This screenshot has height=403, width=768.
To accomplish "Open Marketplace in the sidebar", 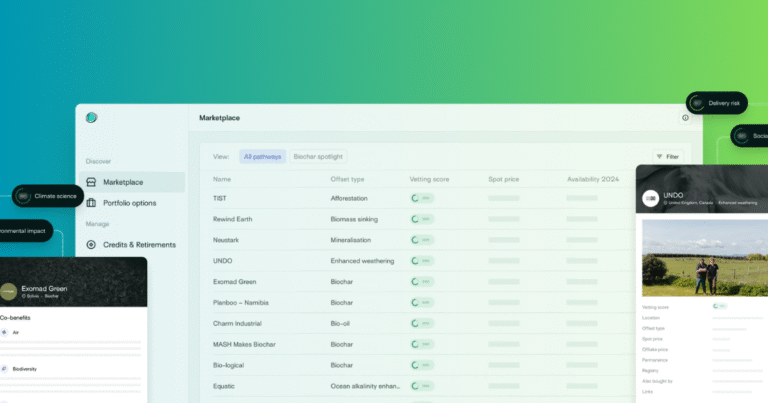I will (x=132, y=182).
